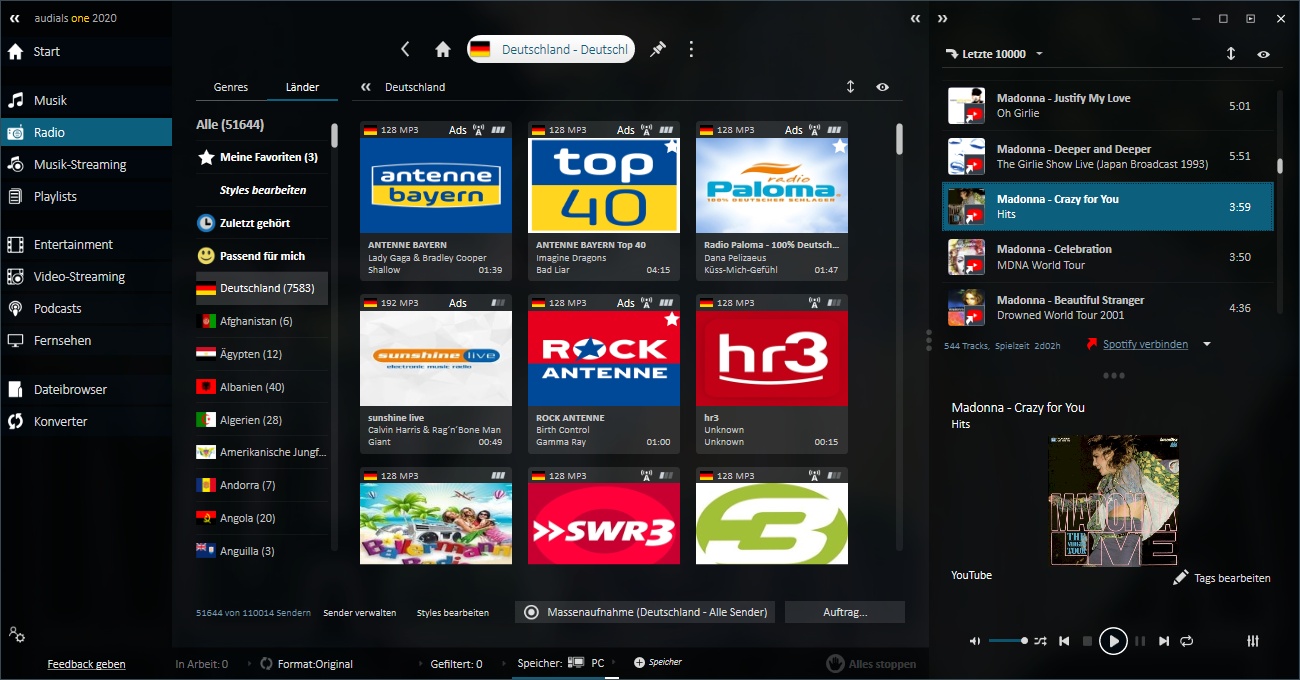Expand the right player panel
This screenshot has width=1300, height=680.
point(942,18)
